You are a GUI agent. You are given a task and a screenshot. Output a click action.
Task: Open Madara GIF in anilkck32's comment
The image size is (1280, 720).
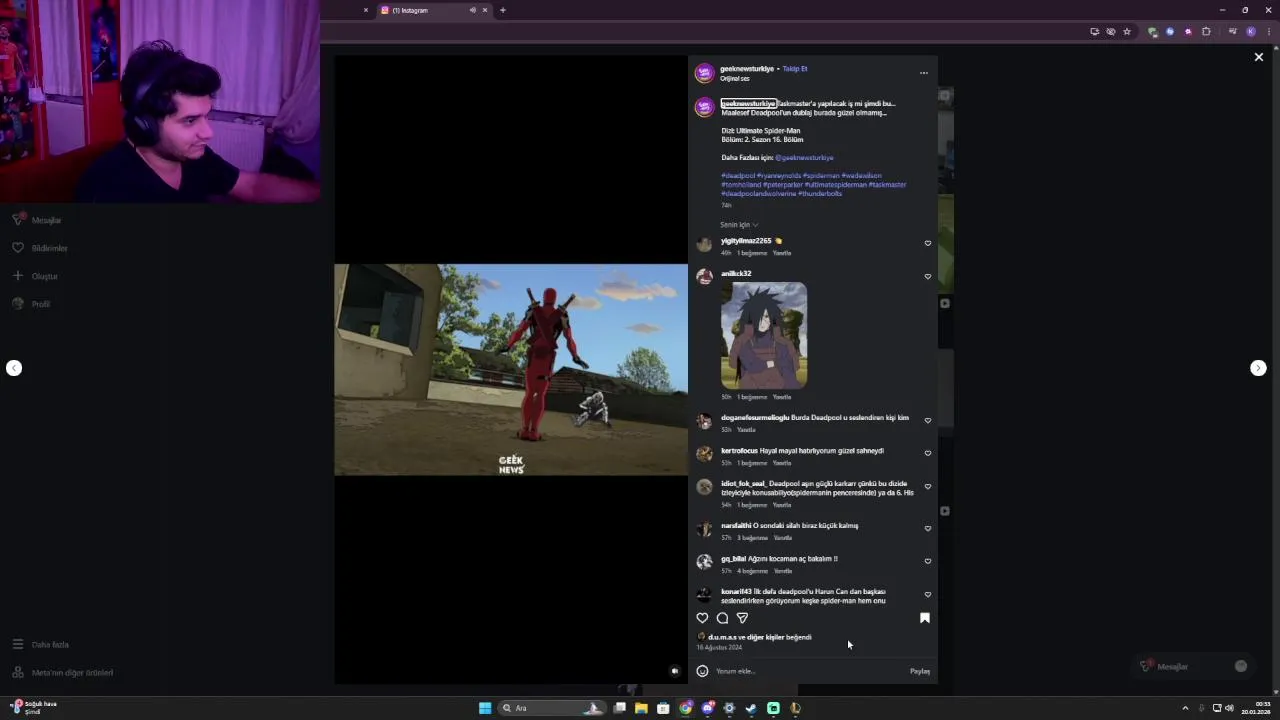click(764, 335)
